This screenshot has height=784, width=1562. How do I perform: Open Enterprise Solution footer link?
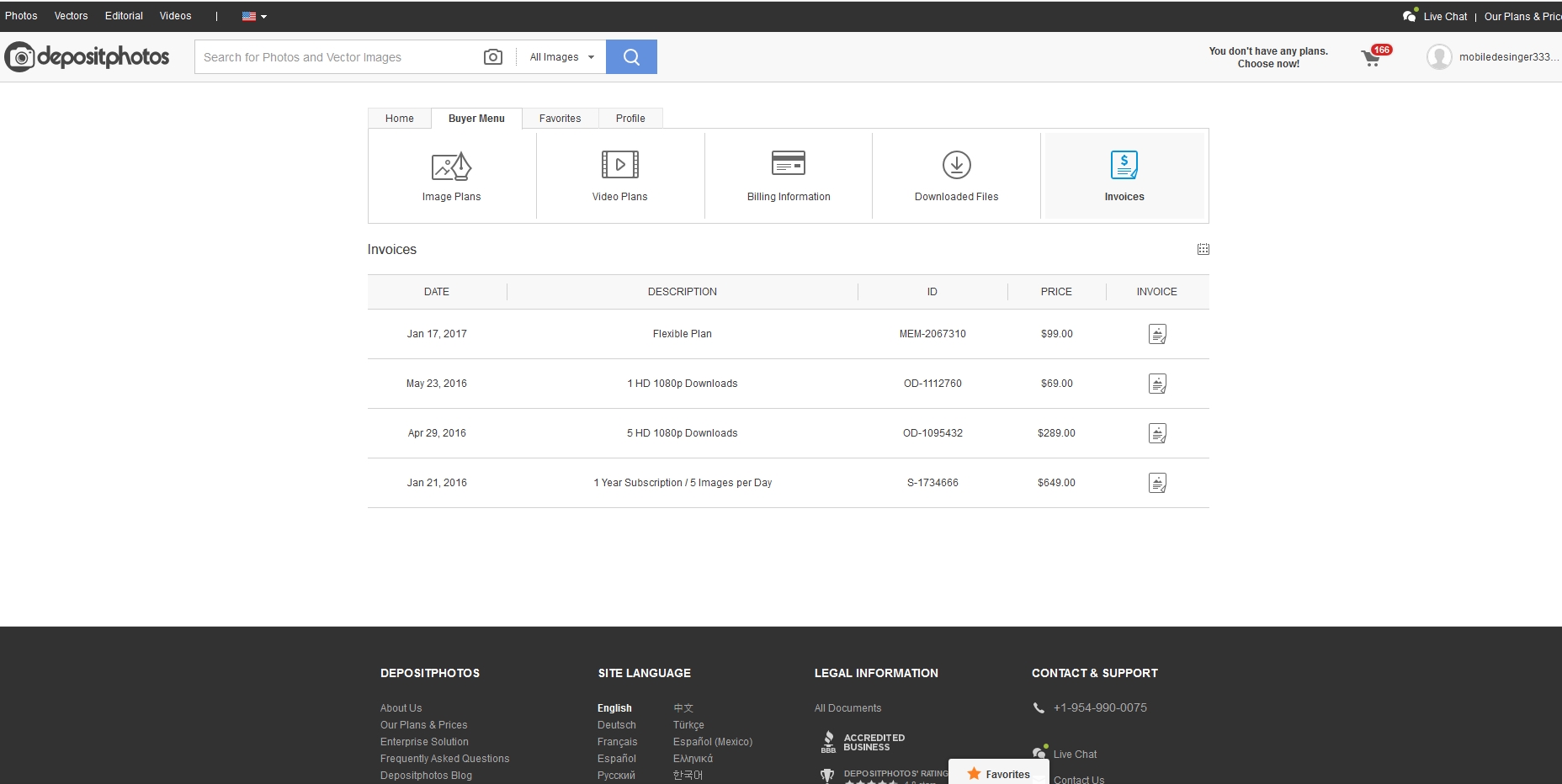424,742
